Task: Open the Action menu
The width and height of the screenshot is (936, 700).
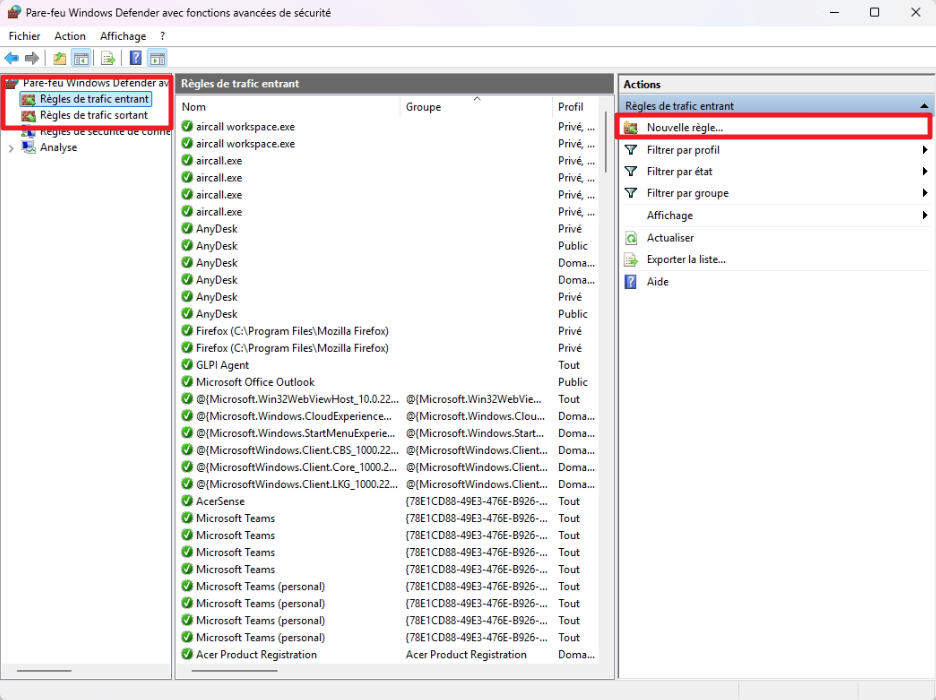Action: pyautogui.click(x=70, y=36)
